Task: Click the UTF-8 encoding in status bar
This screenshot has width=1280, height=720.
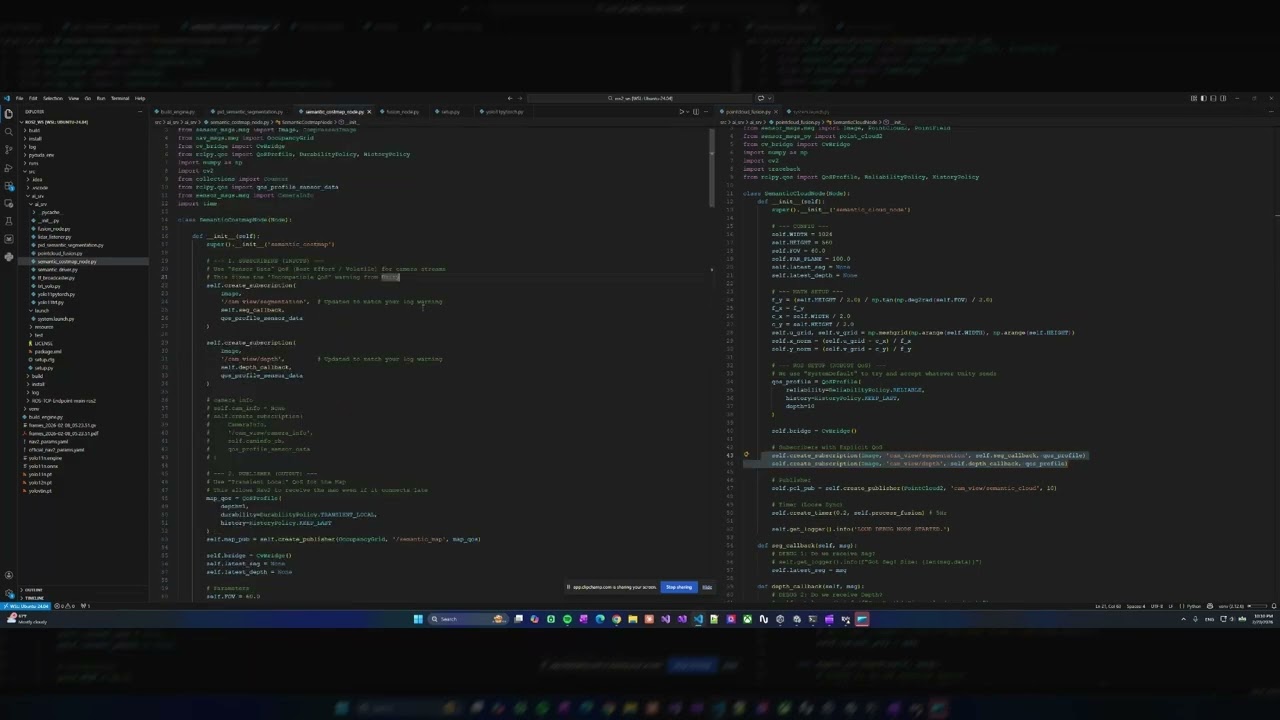Action: [1157, 606]
